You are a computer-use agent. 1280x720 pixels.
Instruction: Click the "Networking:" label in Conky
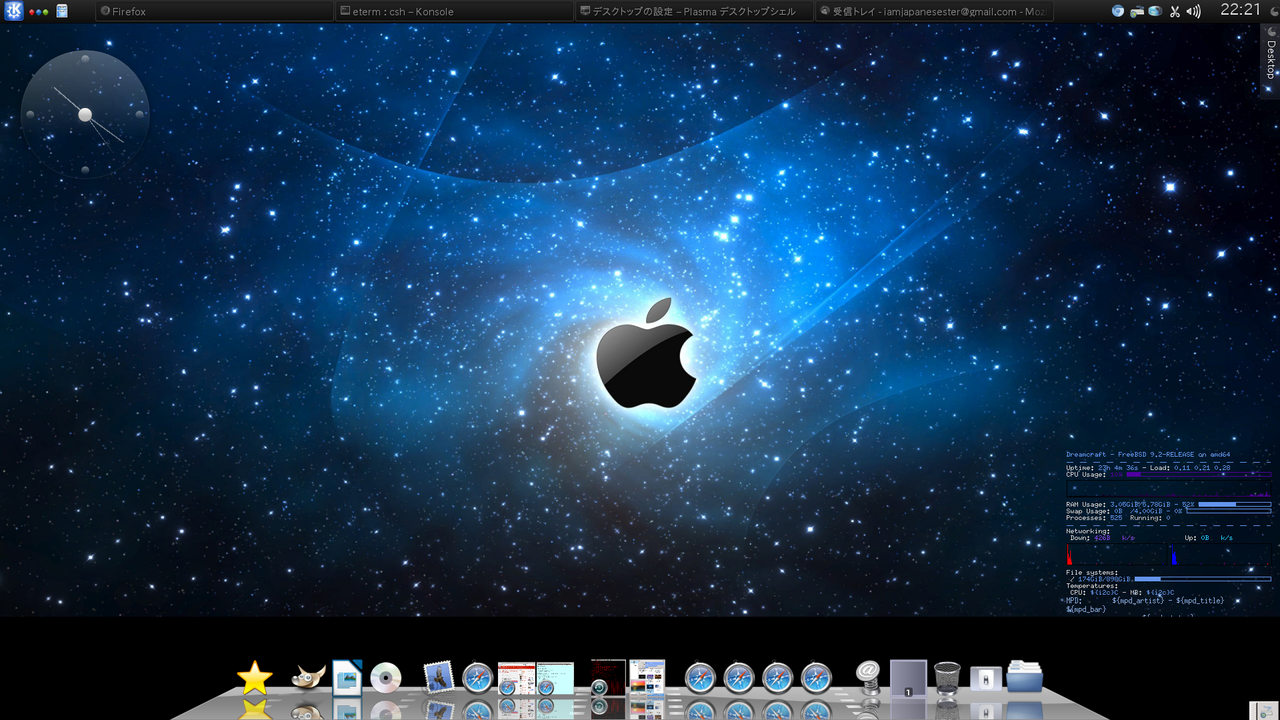pyautogui.click(x=1088, y=531)
